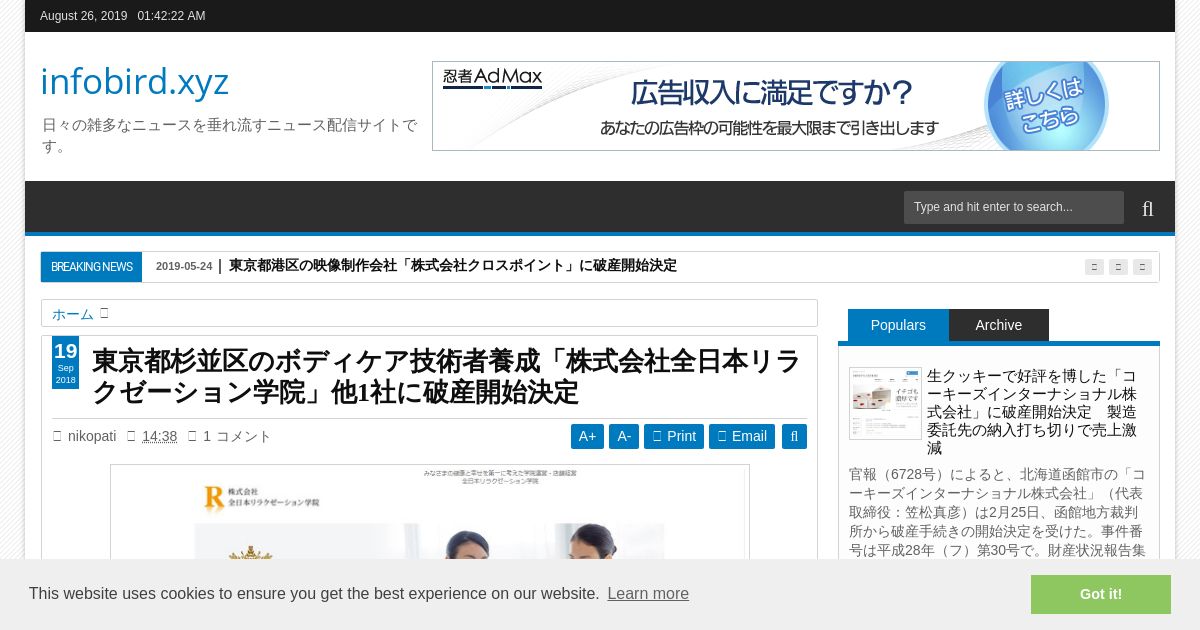The height and width of the screenshot is (630, 1200).
Task: Click the article title 全日本リラクゼーション学院
Action: tap(446, 377)
